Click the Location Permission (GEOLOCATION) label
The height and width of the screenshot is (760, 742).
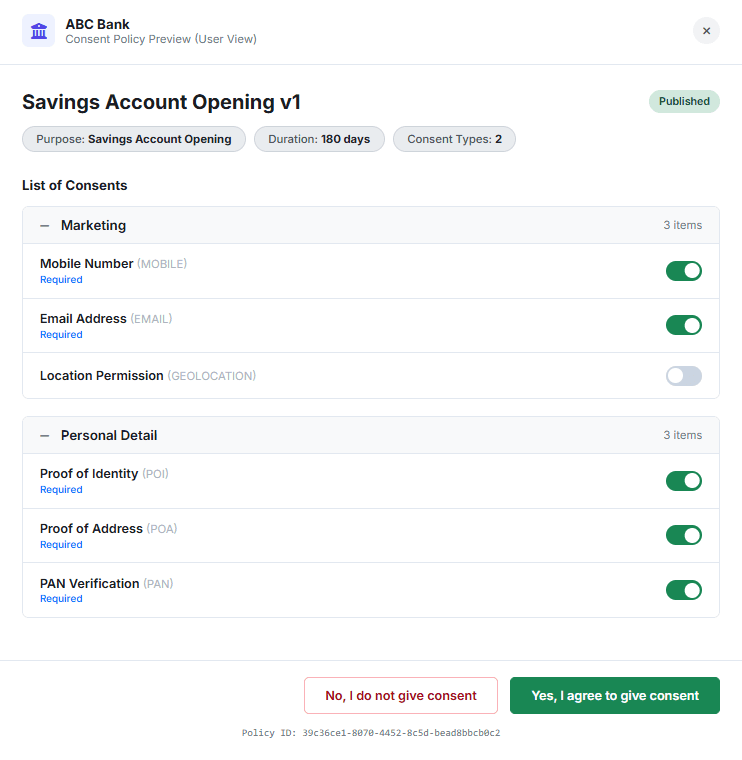click(x=148, y=376)
